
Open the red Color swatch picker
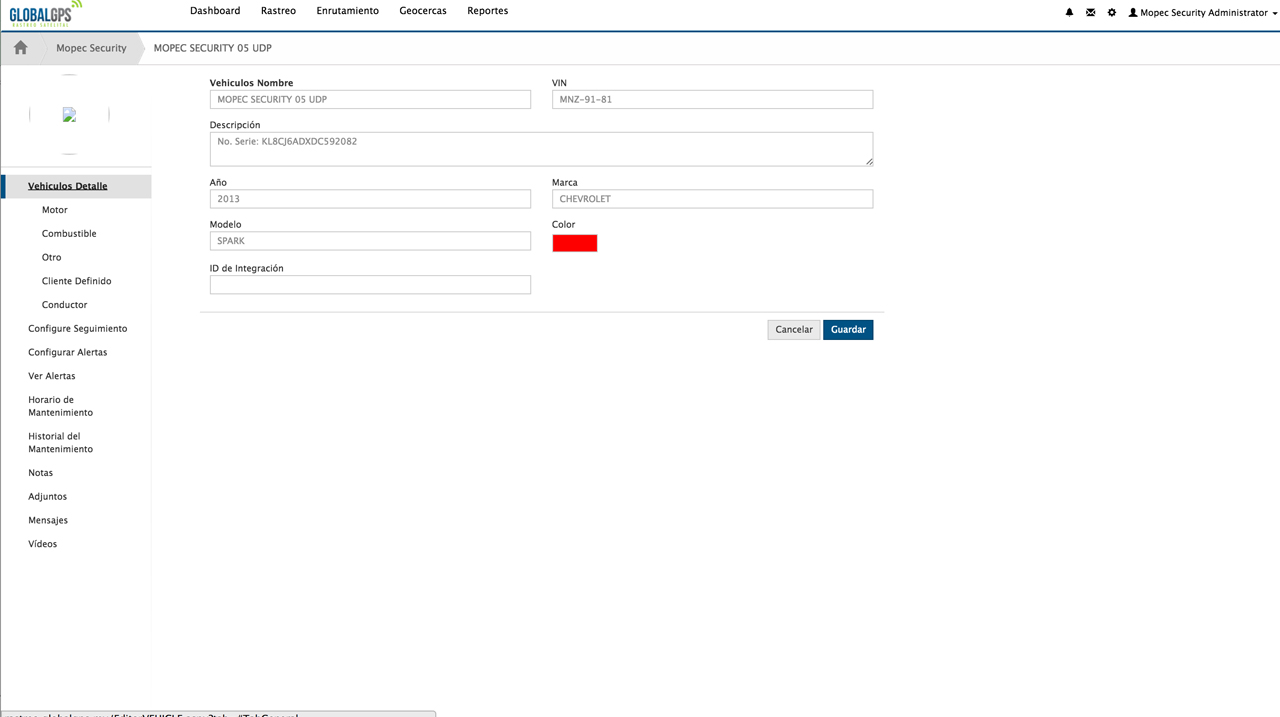tap(575, 243)
